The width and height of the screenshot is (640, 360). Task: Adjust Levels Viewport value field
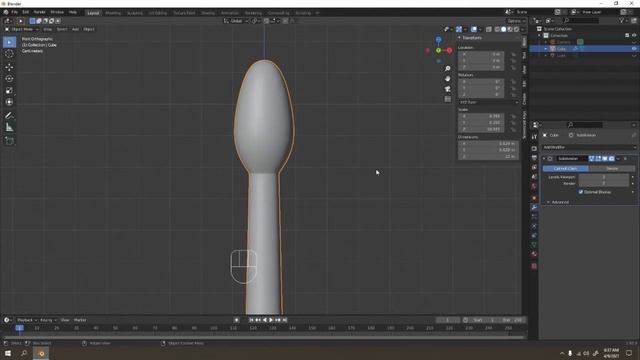pos(604,177)
